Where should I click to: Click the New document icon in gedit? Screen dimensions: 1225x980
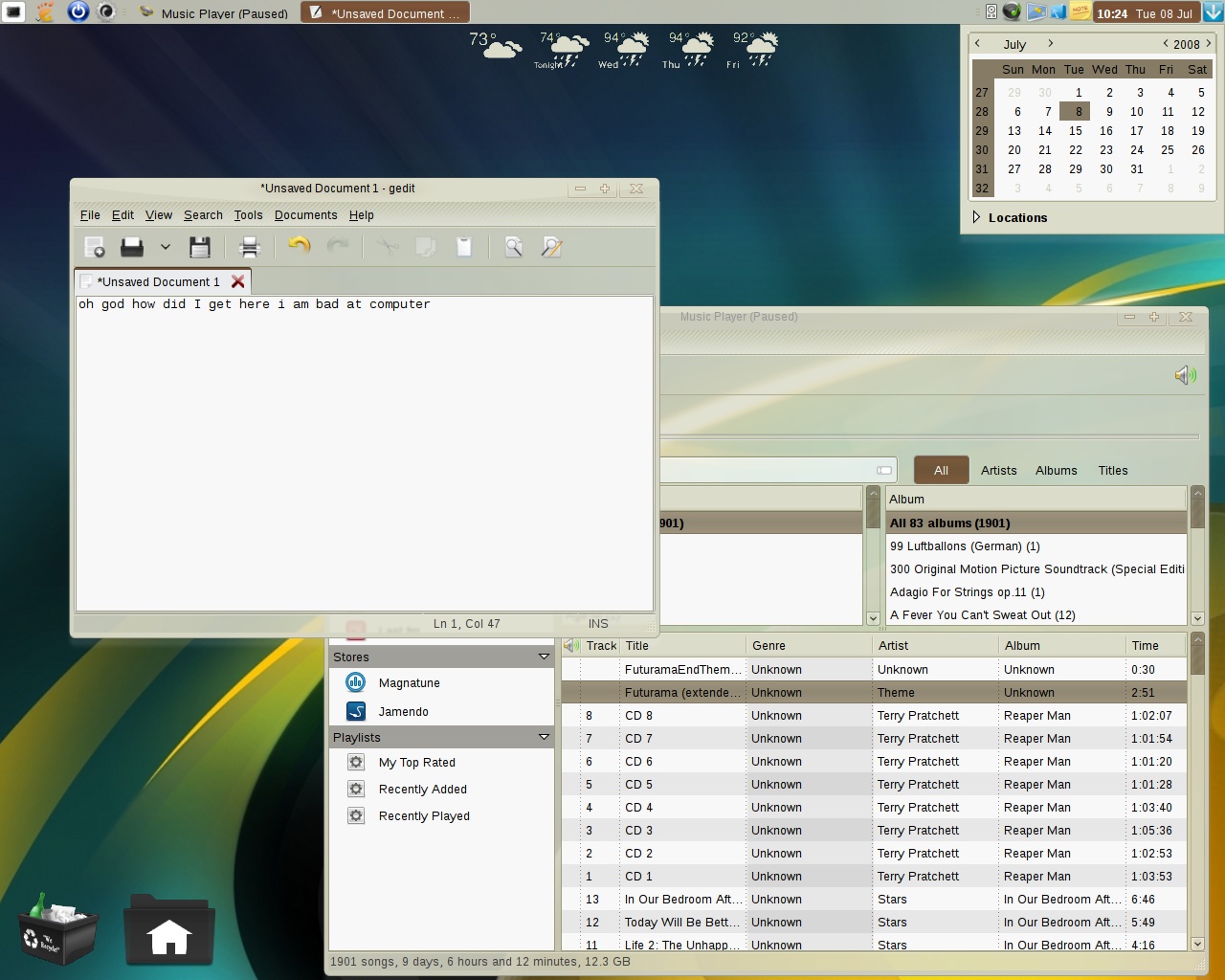coord(95,247)
